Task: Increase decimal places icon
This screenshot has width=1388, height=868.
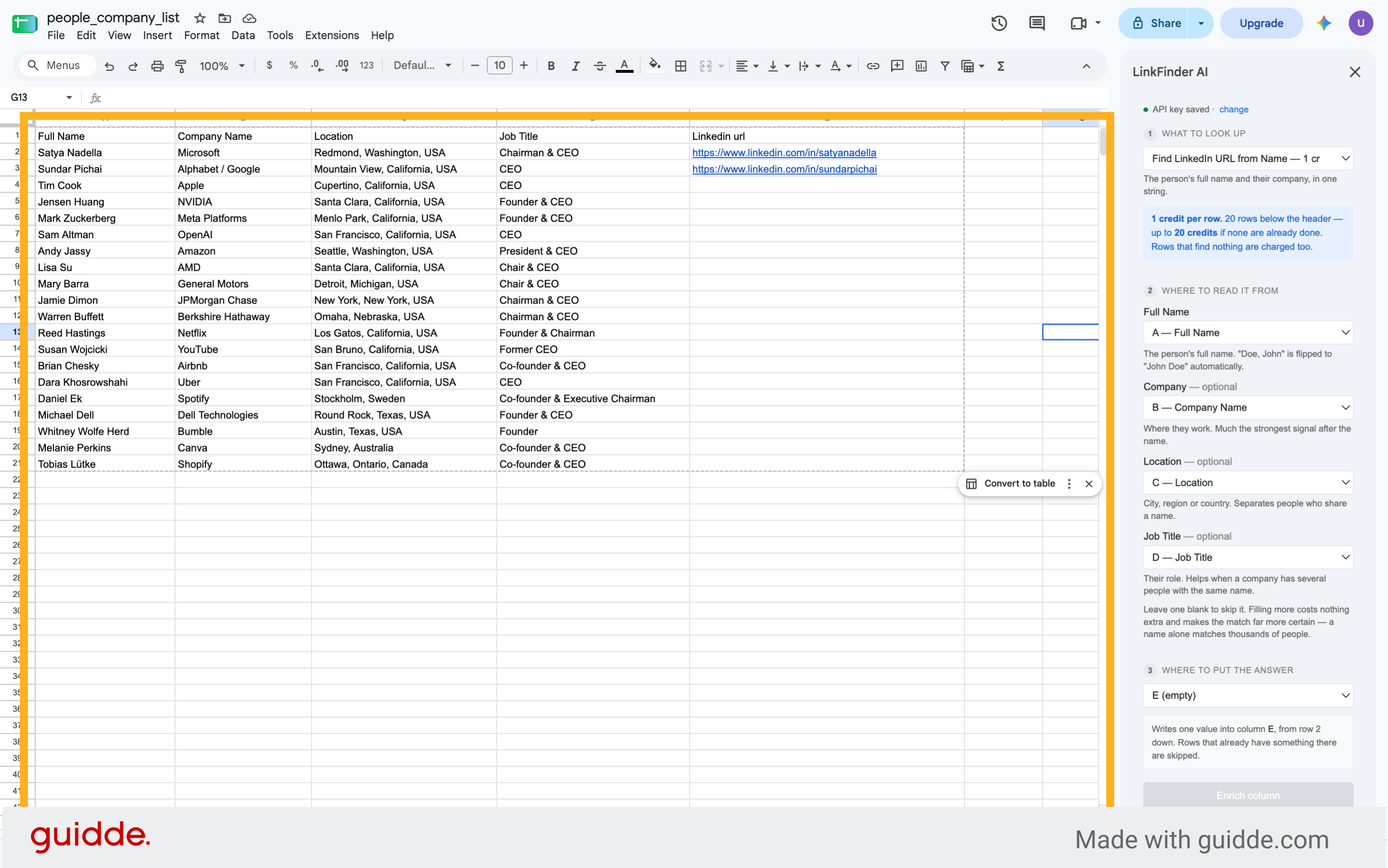Action: 342,66
